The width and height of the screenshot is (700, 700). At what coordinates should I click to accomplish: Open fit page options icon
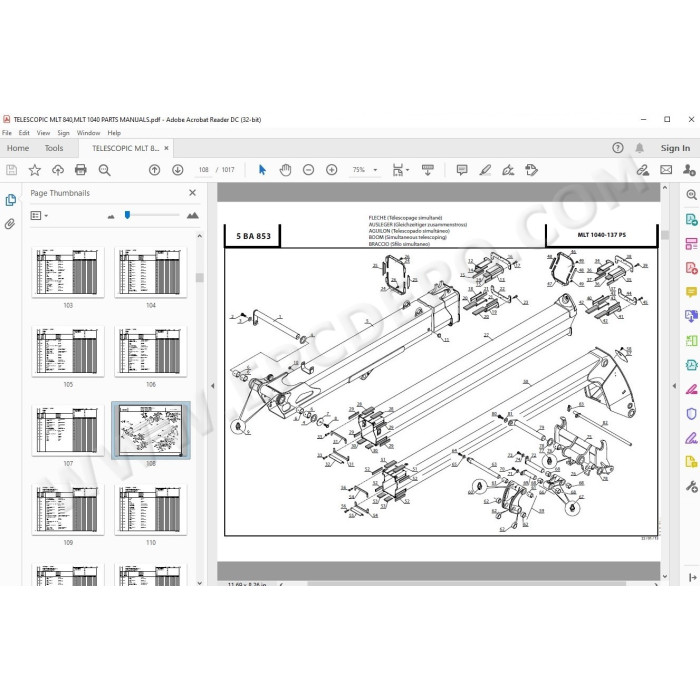point(400,170)
